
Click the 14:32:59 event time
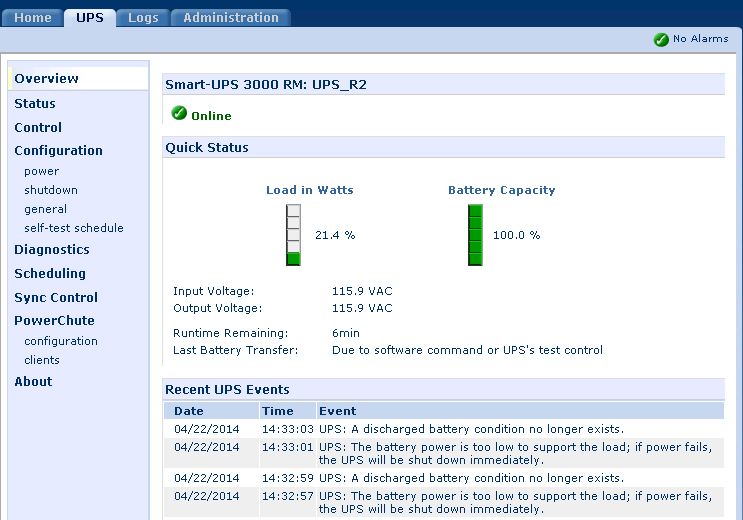(x=288, y=478)
